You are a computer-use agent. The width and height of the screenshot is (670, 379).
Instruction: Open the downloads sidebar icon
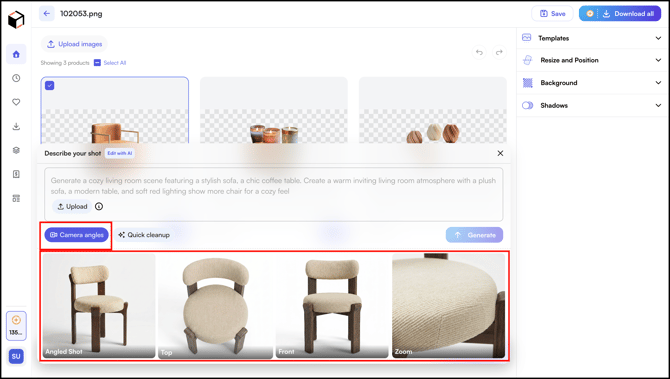(x=16, y=126)
